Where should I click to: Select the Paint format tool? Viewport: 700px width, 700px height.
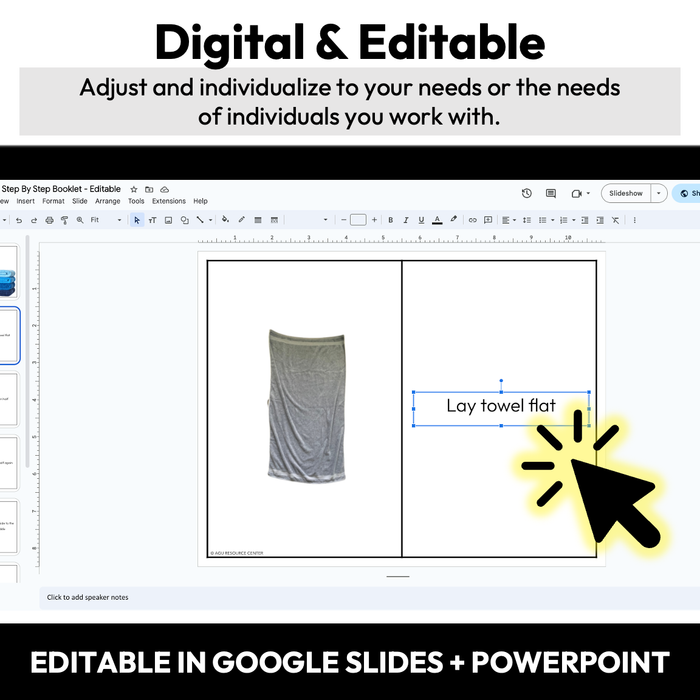(63, 220)
